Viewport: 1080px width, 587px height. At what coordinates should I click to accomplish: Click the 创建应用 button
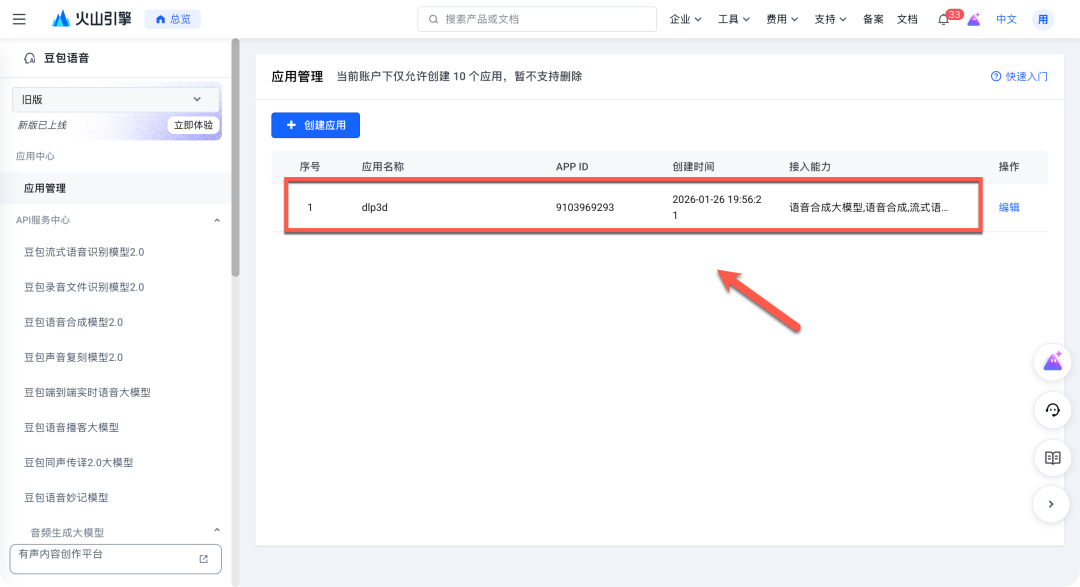[x=315, y=125]
